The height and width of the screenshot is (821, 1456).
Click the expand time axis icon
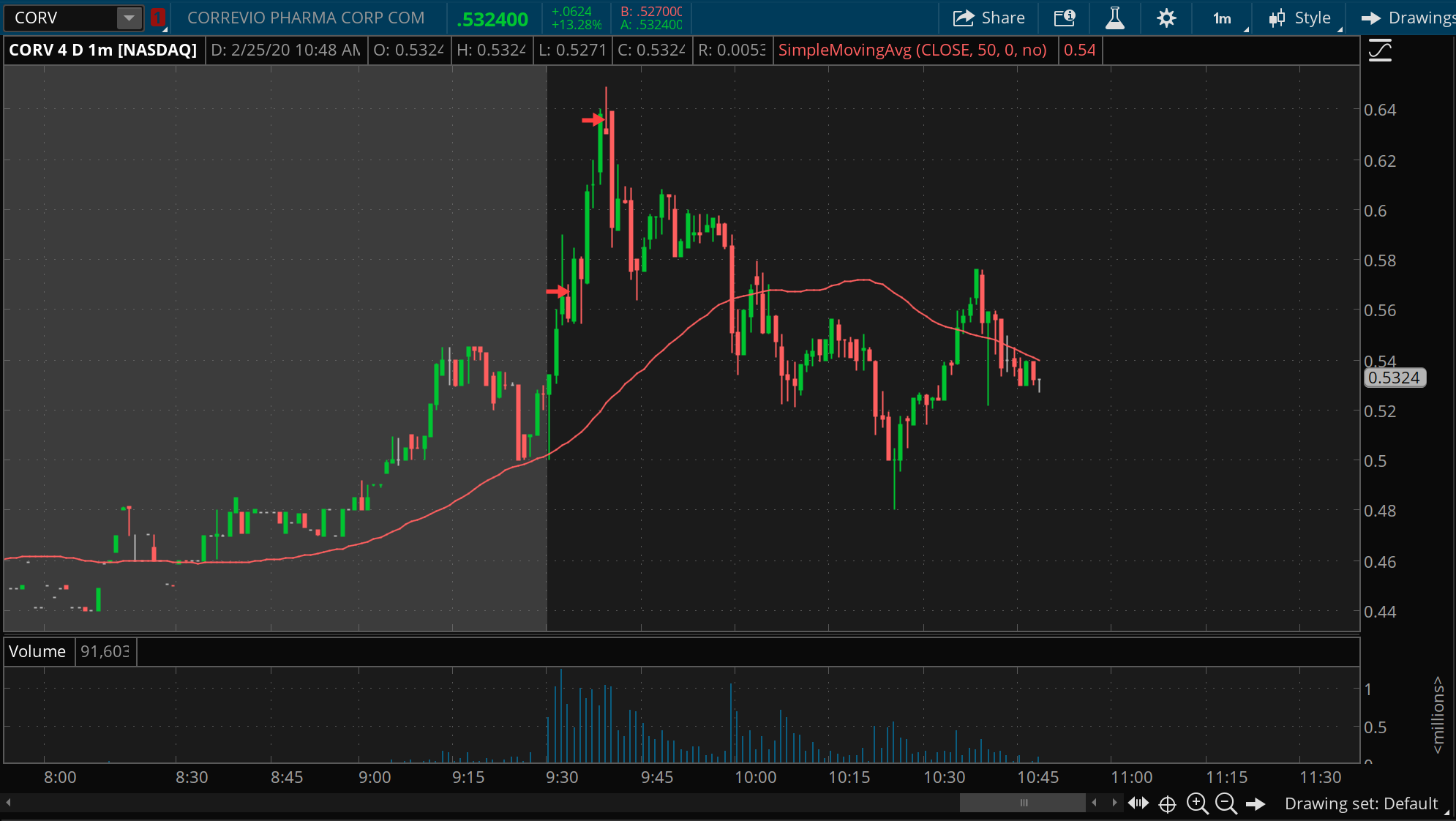point(1138,803)
